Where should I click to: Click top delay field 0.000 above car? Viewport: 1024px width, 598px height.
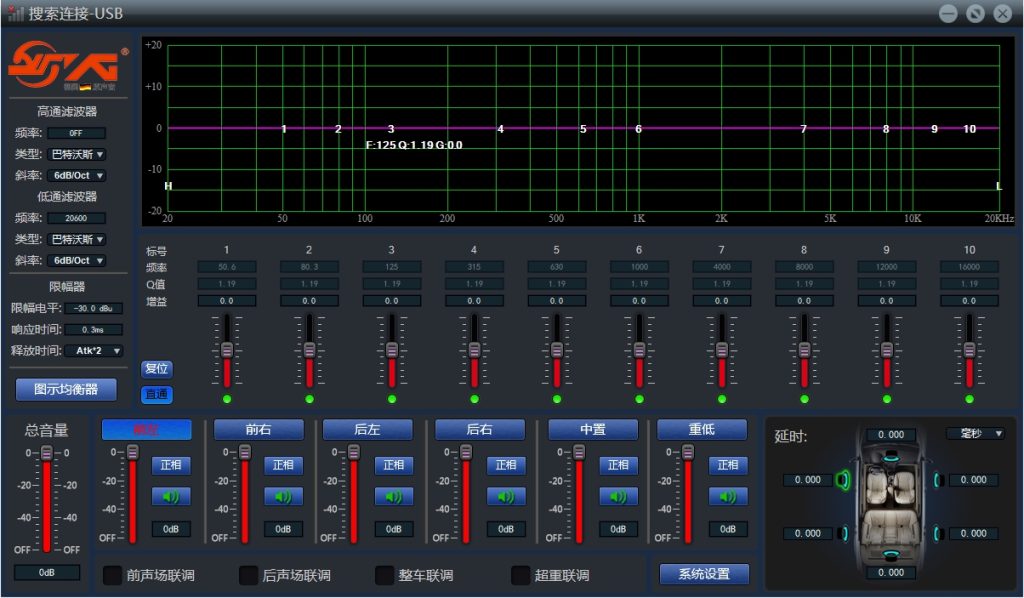pyautogui.click(x=891, y=435)
